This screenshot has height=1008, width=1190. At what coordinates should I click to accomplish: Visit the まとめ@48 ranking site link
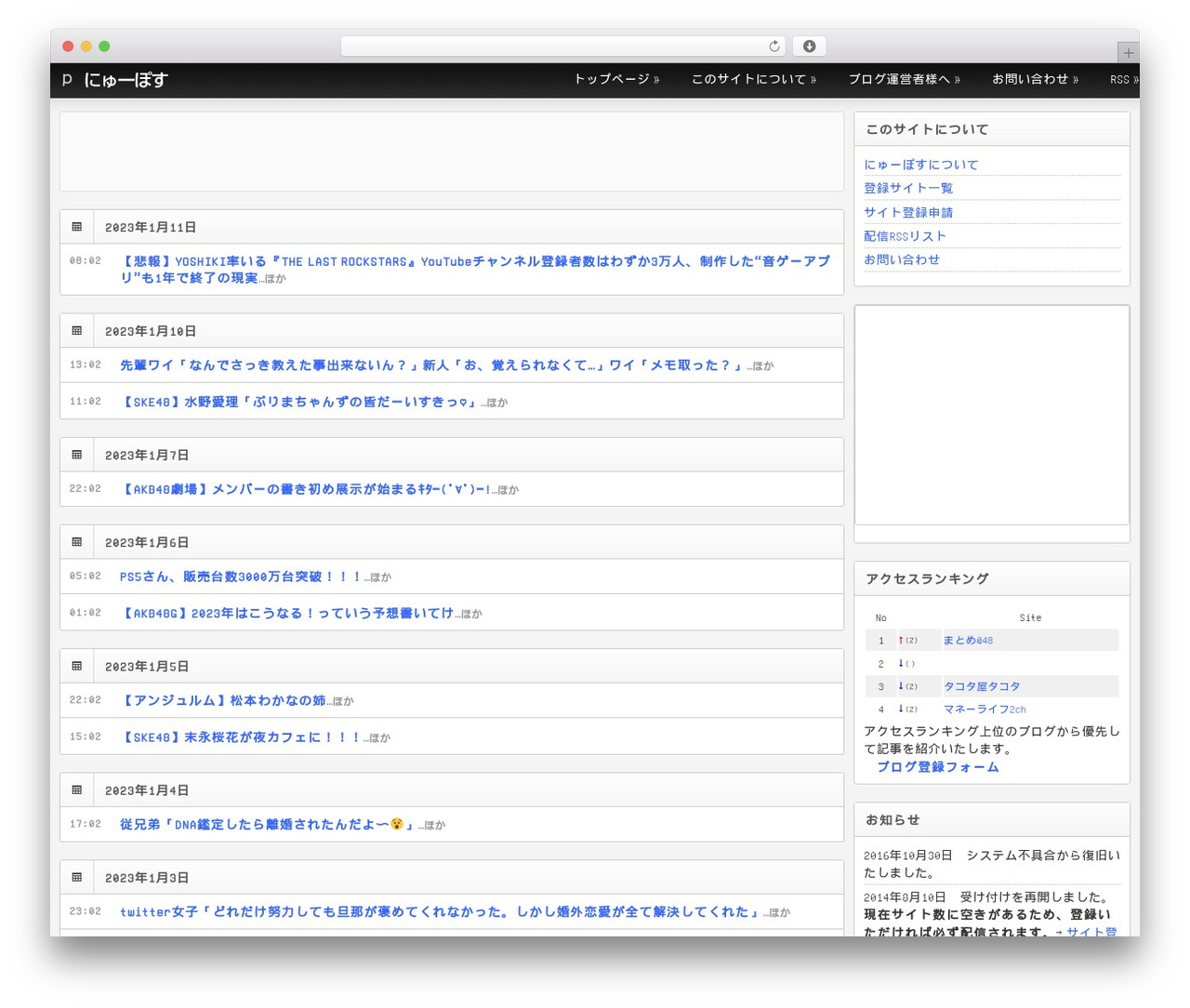coord(968,640)
